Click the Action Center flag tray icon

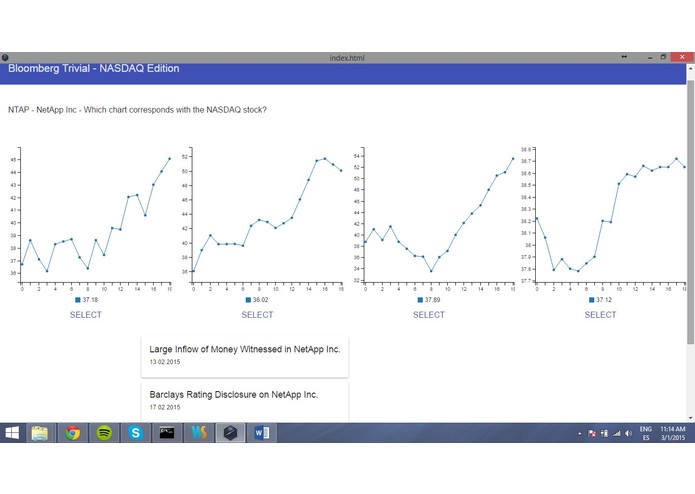[592, 433]
